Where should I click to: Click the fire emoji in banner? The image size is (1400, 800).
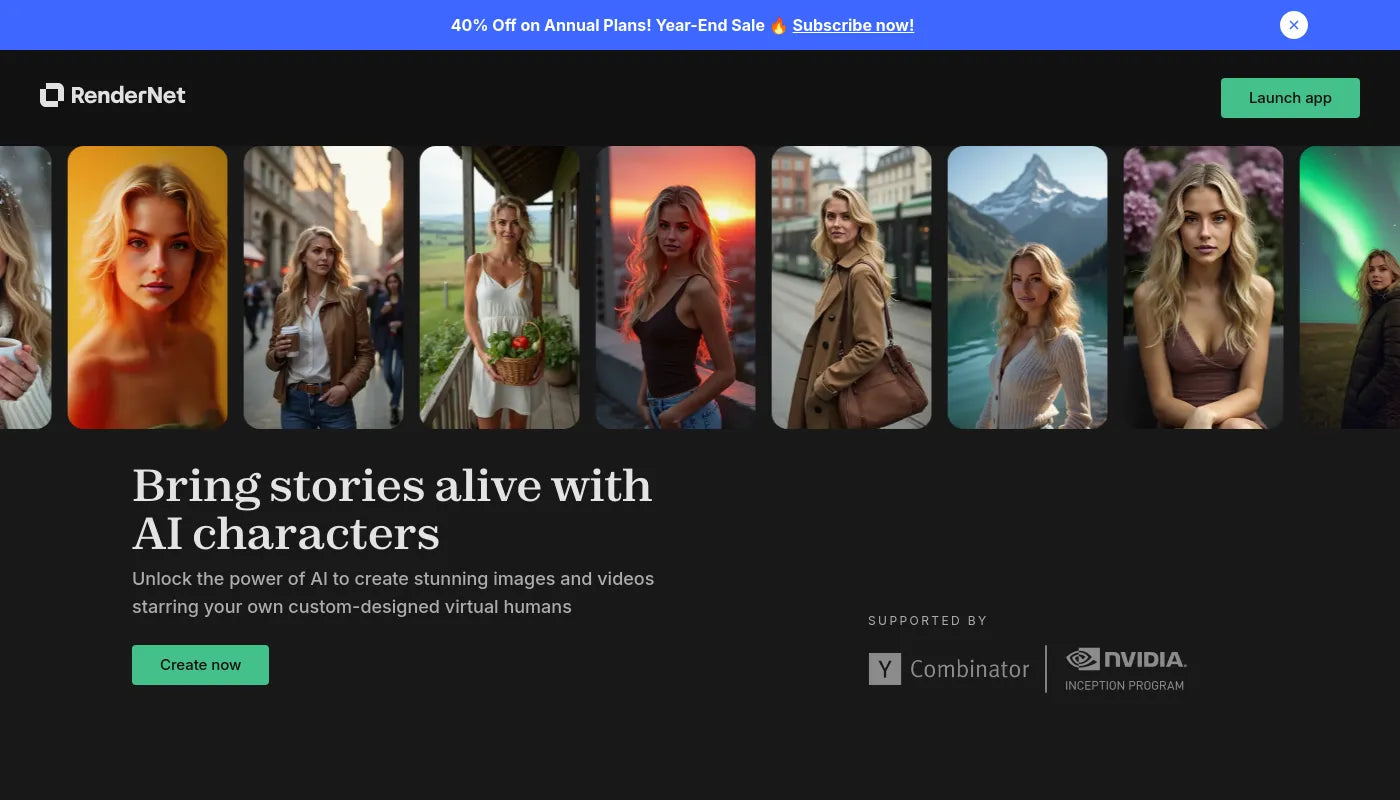pyautogui.click(x=778, y=26)
